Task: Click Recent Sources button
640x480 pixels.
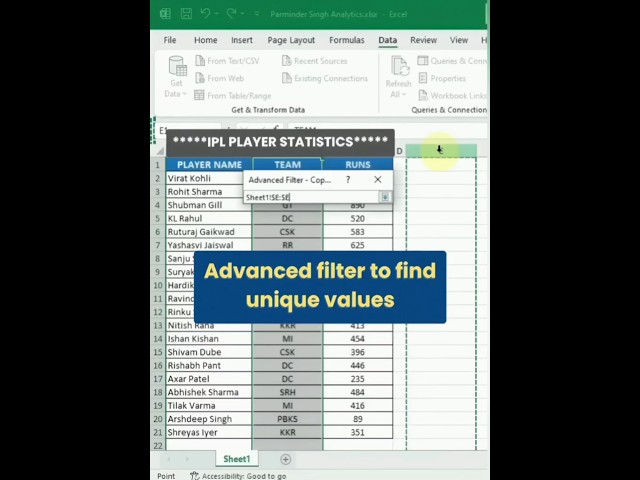Action: [315, 61]
